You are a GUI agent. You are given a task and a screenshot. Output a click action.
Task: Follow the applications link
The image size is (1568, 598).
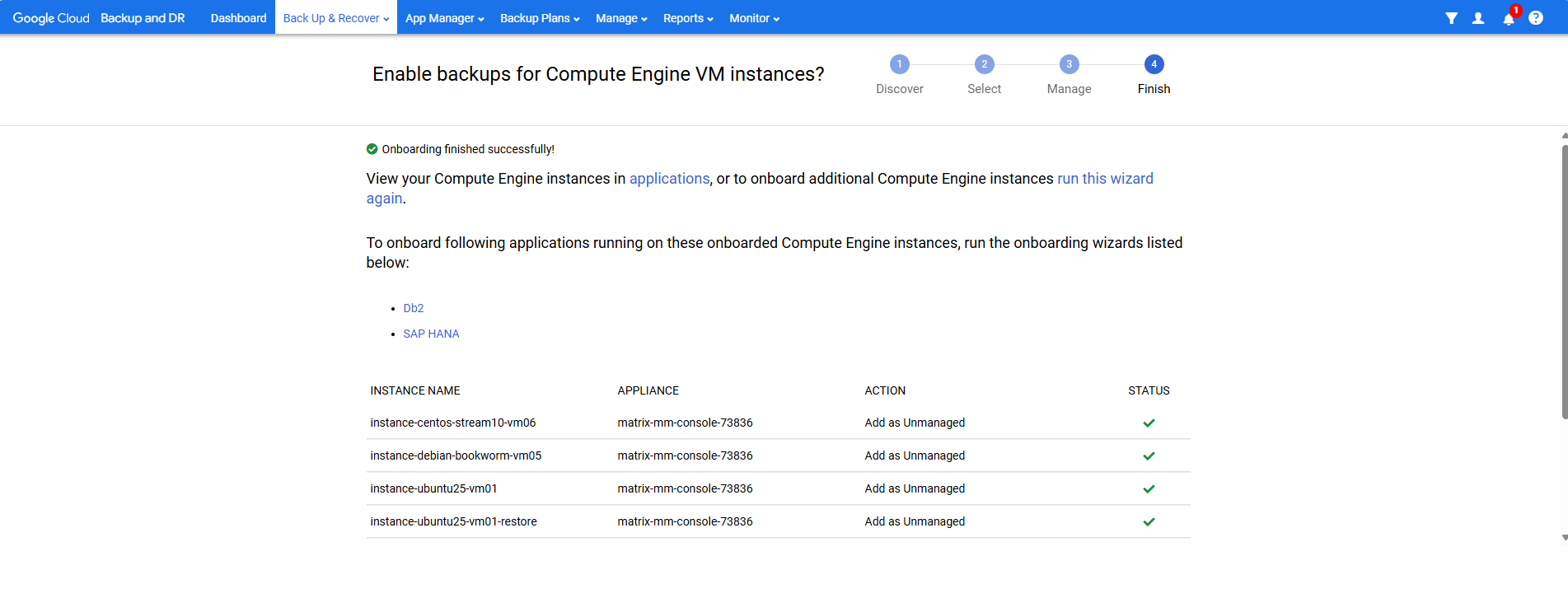point(669,179)
